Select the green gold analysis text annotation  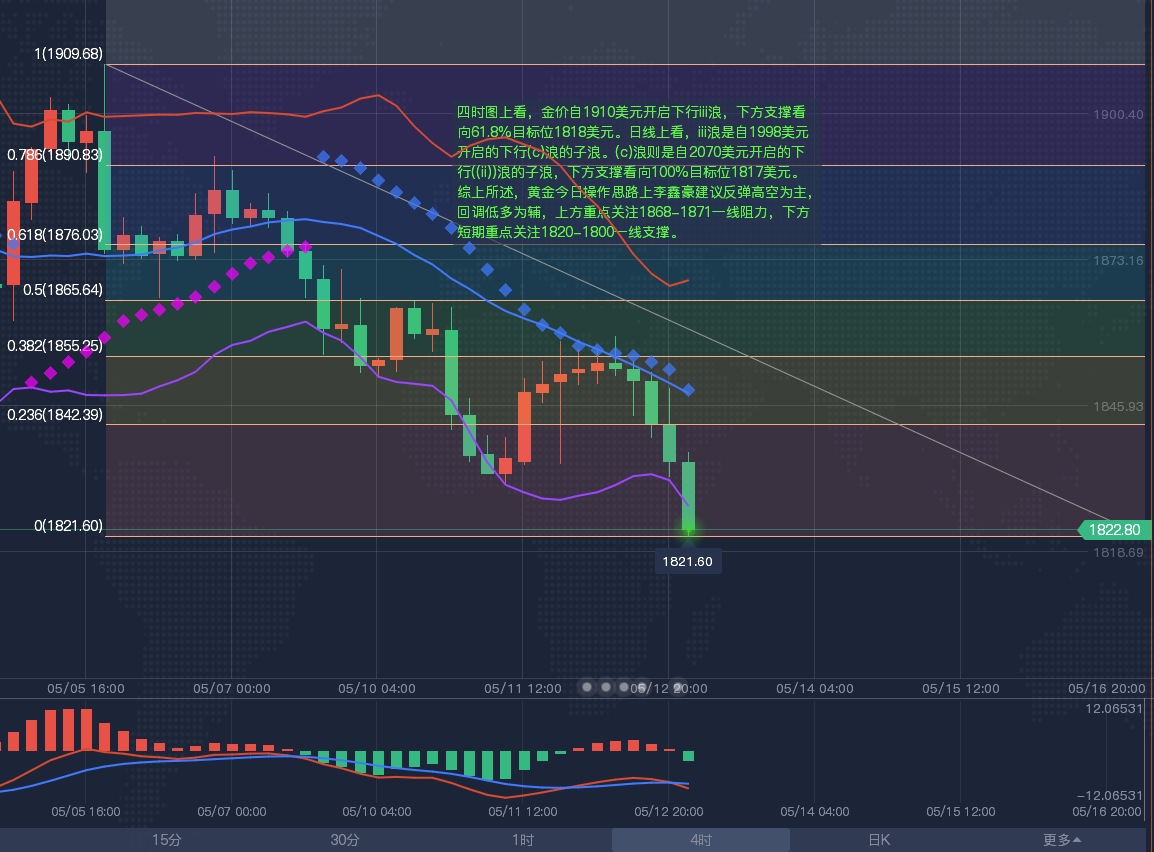[634, 172]
